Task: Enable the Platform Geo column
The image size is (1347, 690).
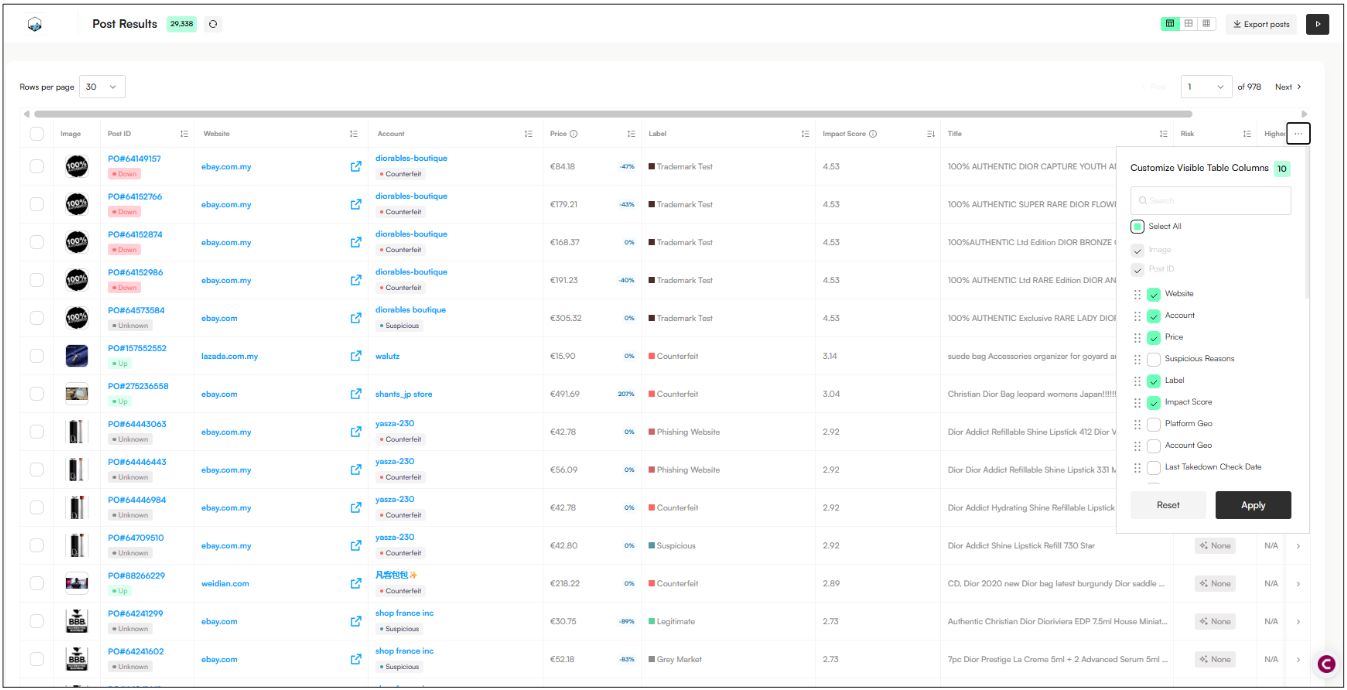Action: [1154, 424]
